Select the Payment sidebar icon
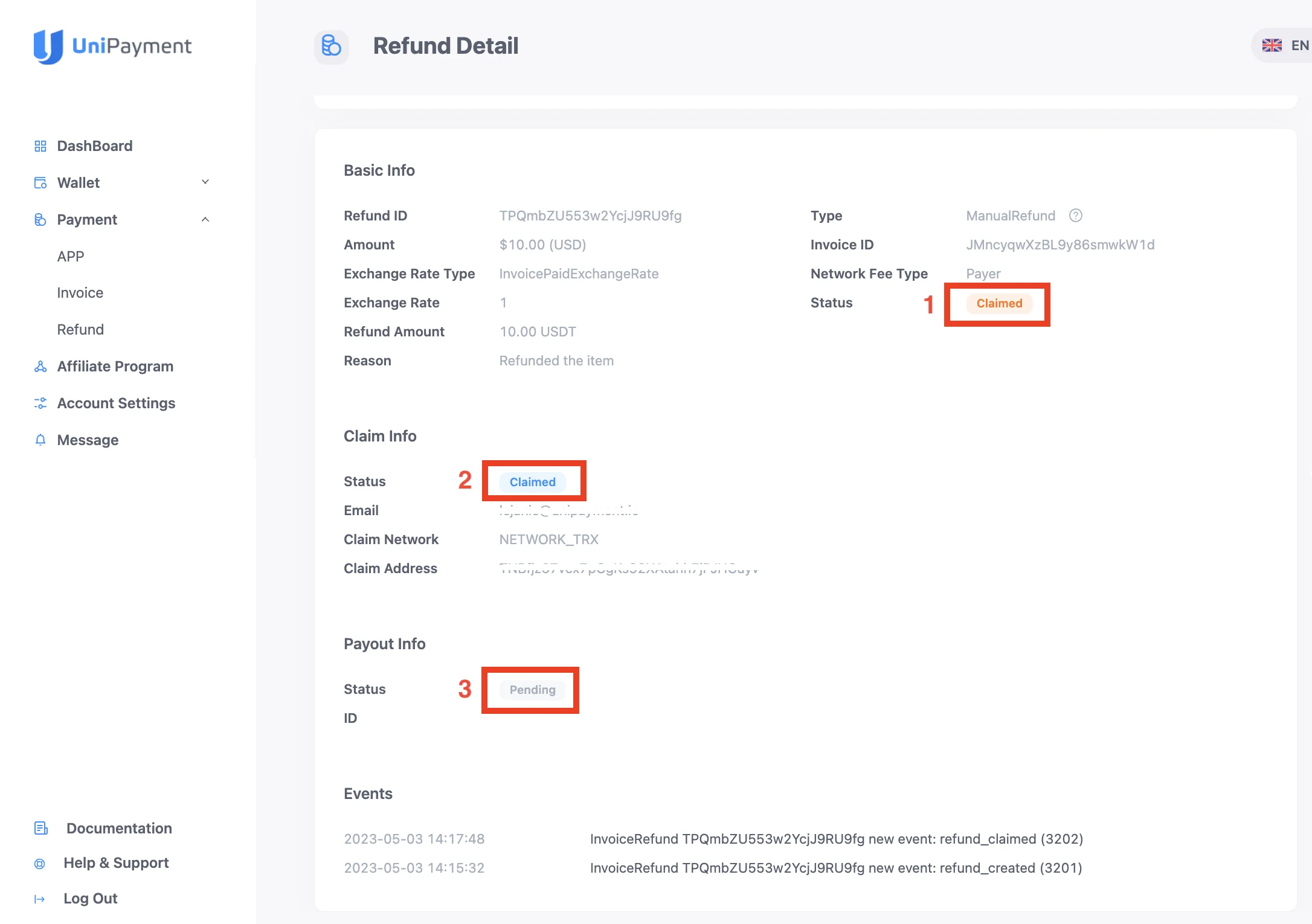This screenshot has width=1312, height=924. click(40, 219)
